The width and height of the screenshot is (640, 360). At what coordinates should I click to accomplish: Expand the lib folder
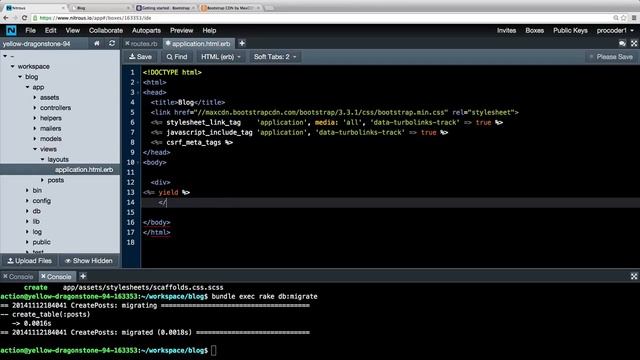[x=27, y=221]
